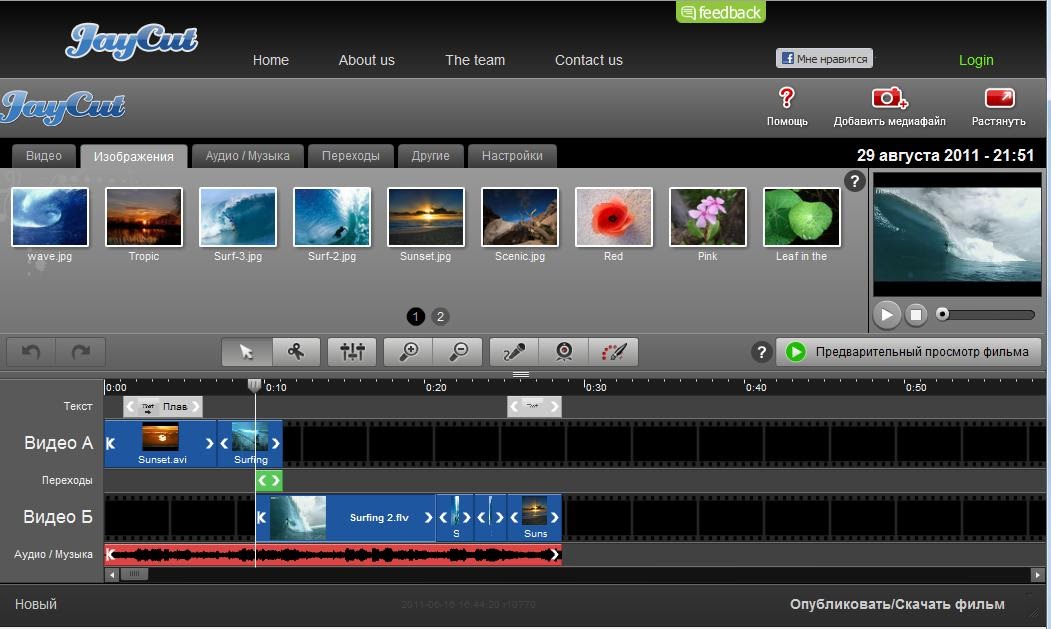Click Опубликовать/Скачать фильм link

pyautogui.click(x=897, y=604)
